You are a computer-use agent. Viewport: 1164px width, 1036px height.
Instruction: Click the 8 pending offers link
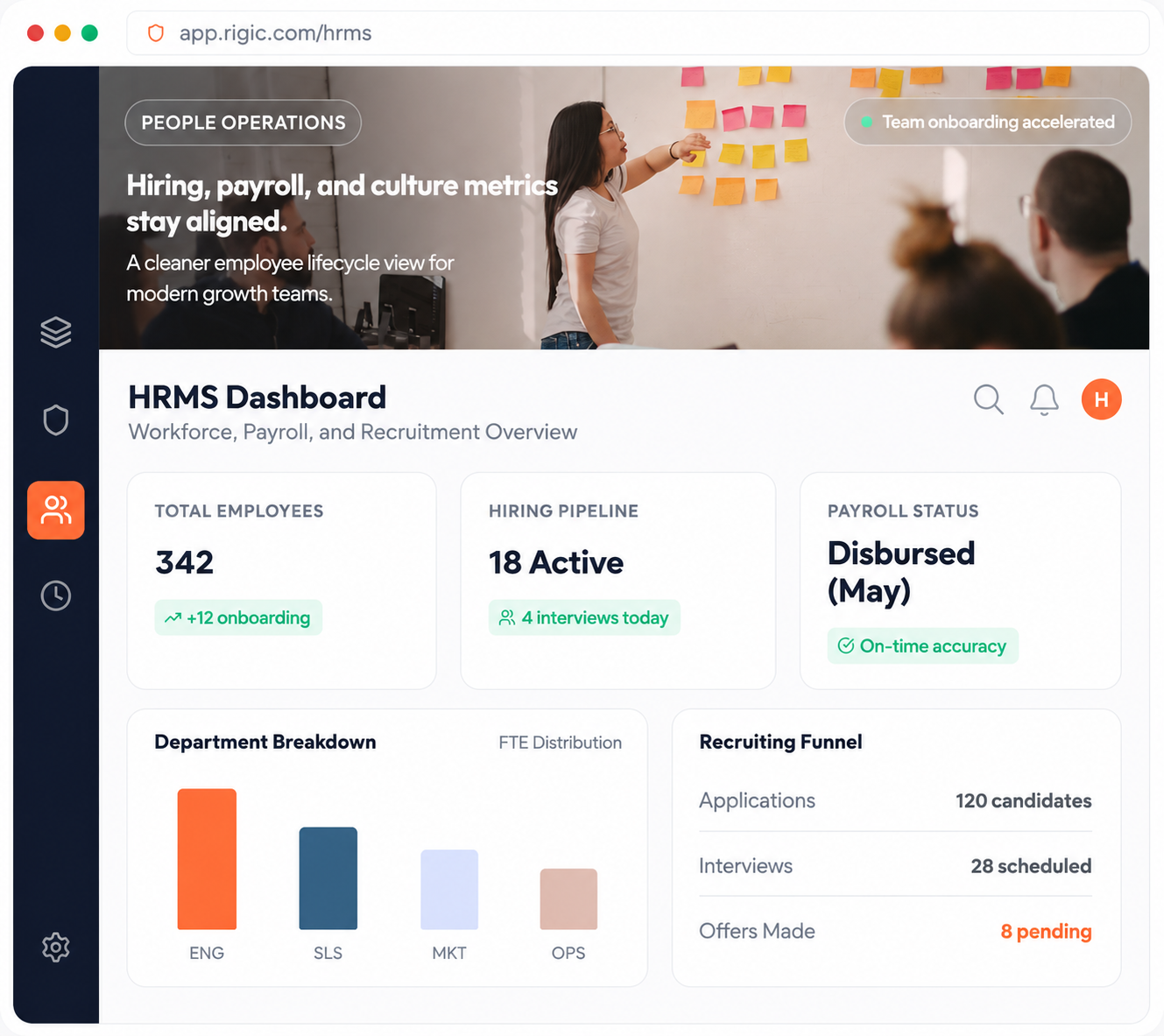point(1046,931)
